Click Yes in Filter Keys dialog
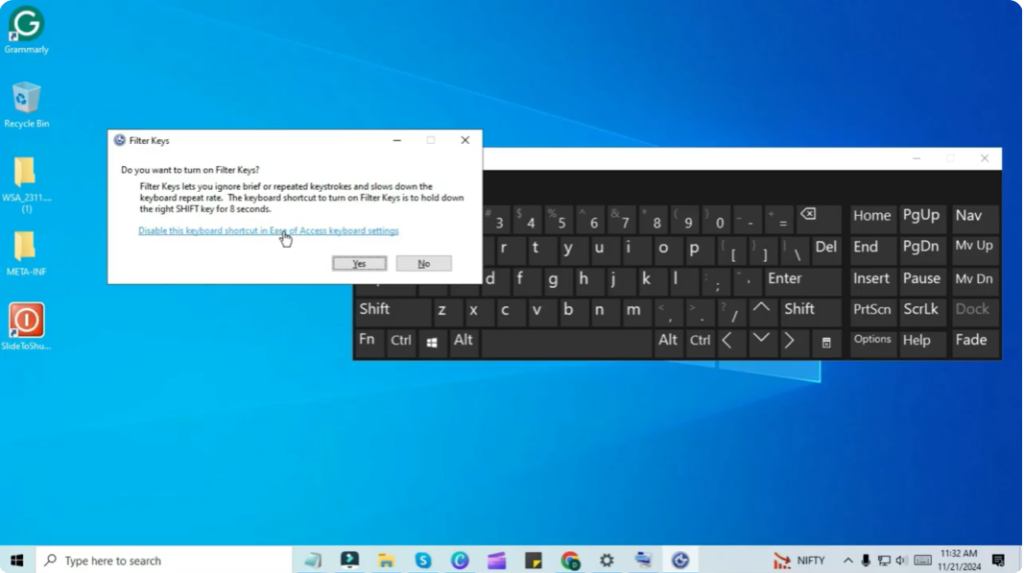This screenshot has height=573, width=1024. point(359,263)
